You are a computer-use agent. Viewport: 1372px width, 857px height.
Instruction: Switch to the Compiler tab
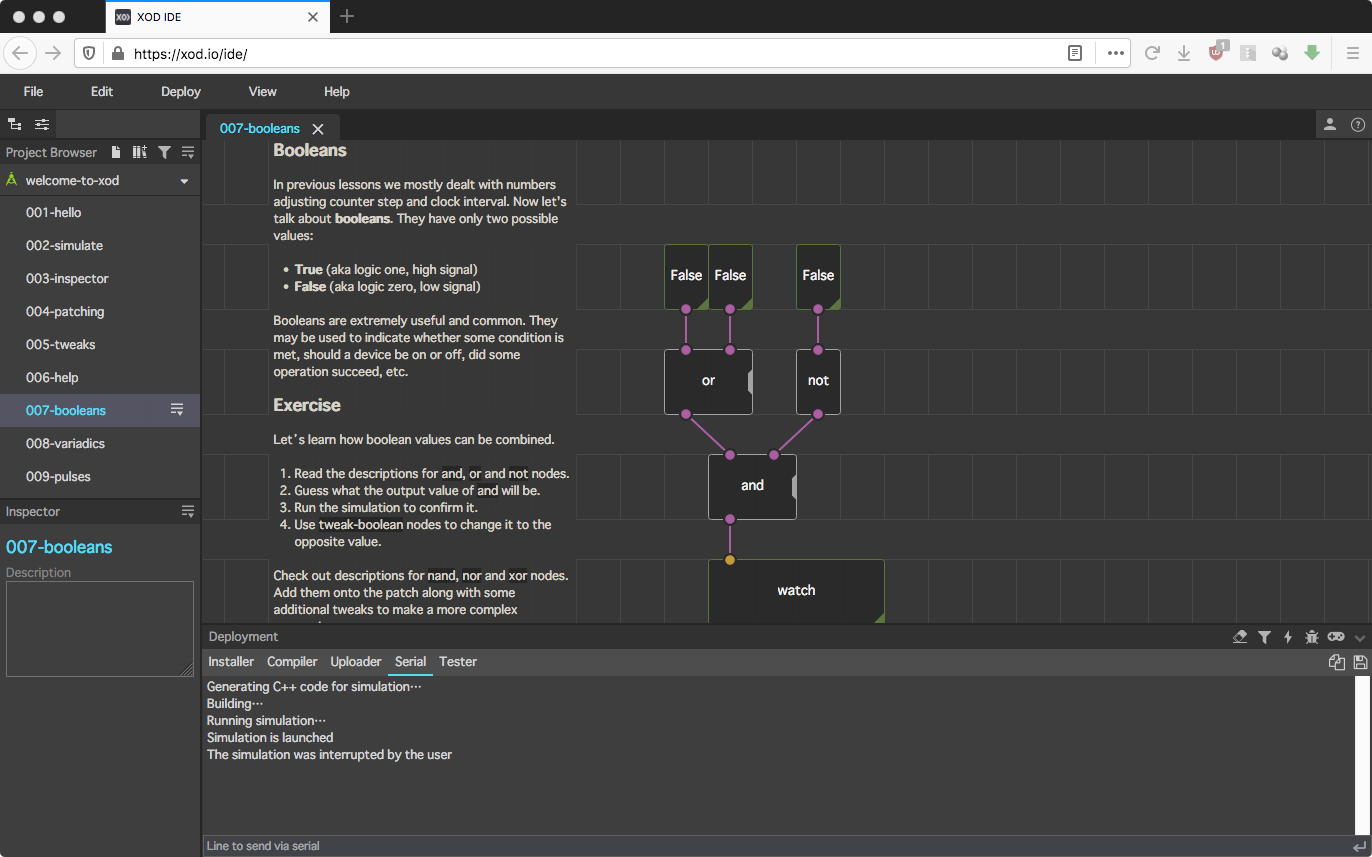click(x=292, y=662)
